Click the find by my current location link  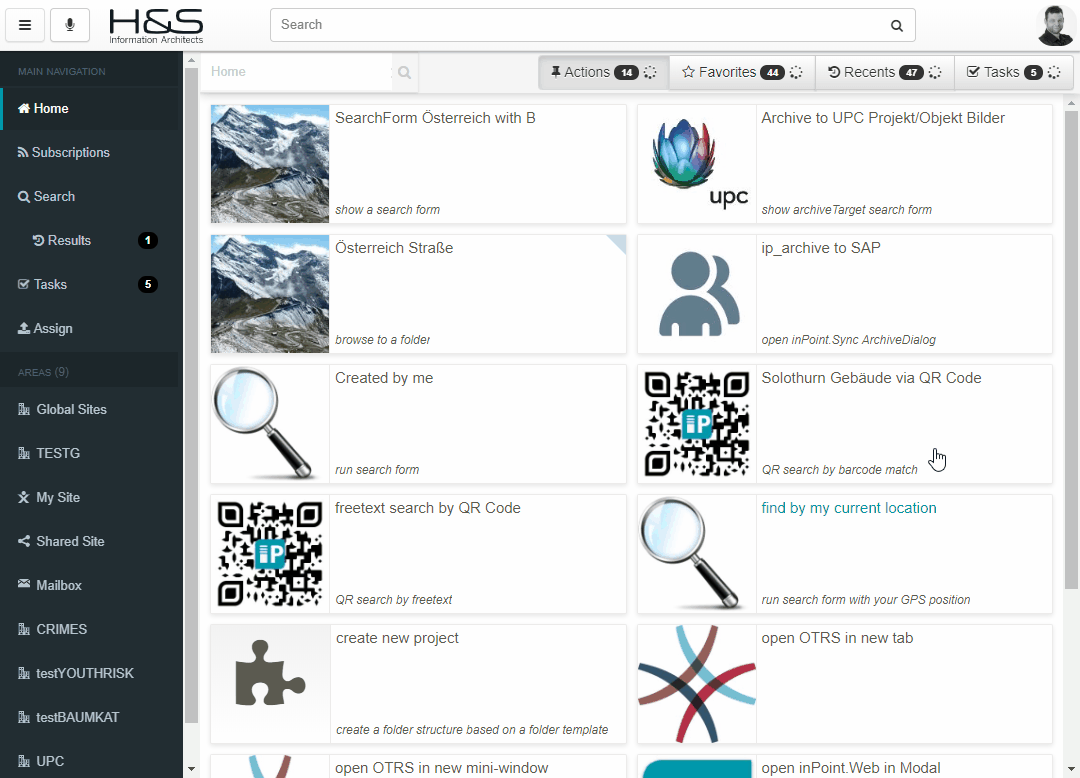pos(848,508)
